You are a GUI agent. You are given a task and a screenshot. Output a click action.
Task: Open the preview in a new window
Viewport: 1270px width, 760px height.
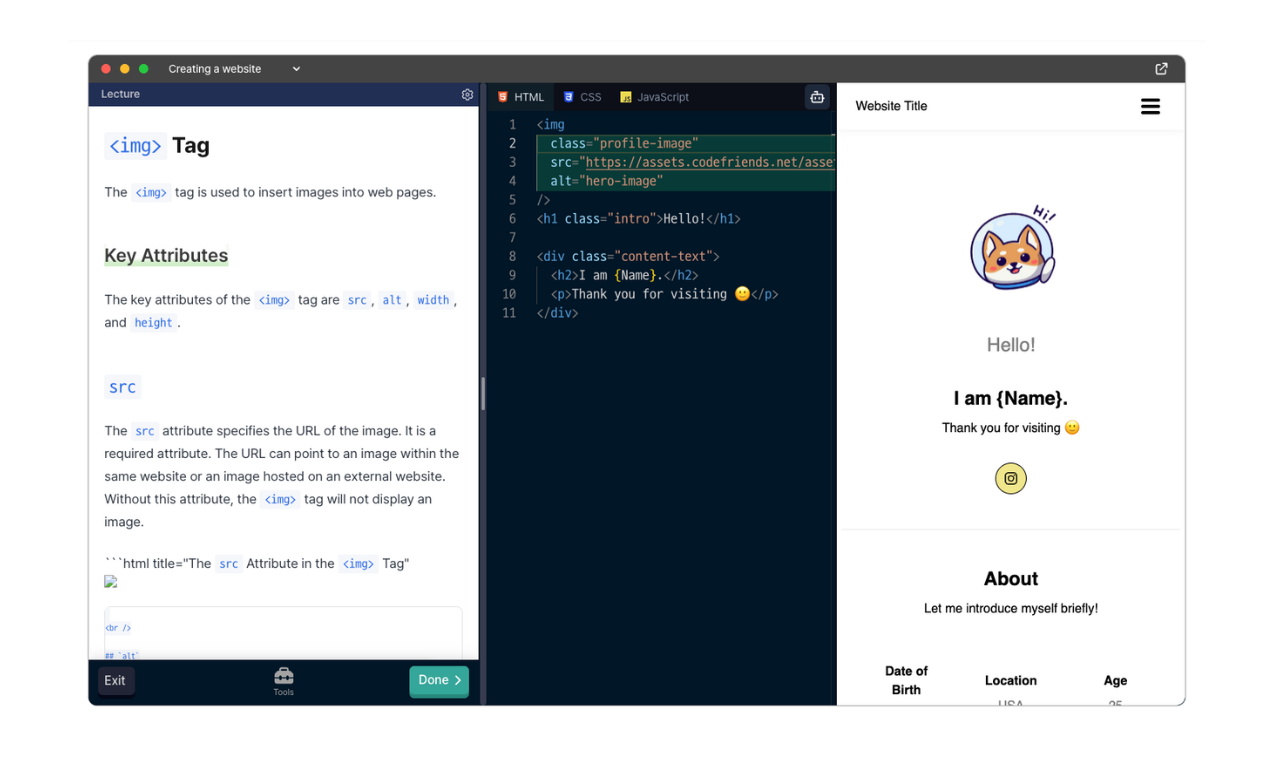1161,69
